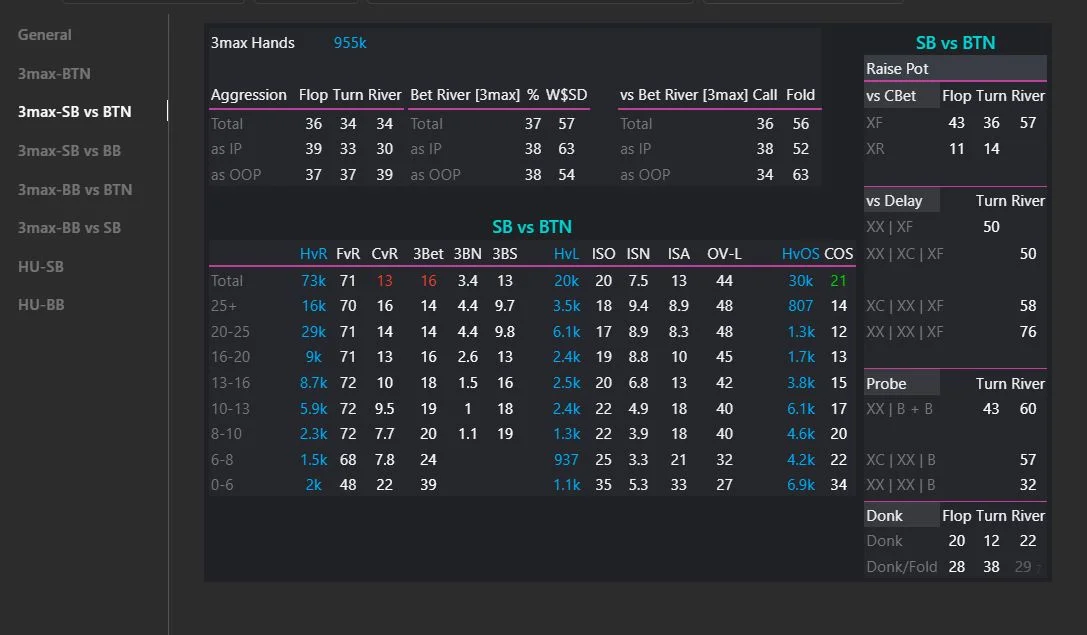
Task: Click the SB vs BTN title above main table
Action: tap(532, 227)
